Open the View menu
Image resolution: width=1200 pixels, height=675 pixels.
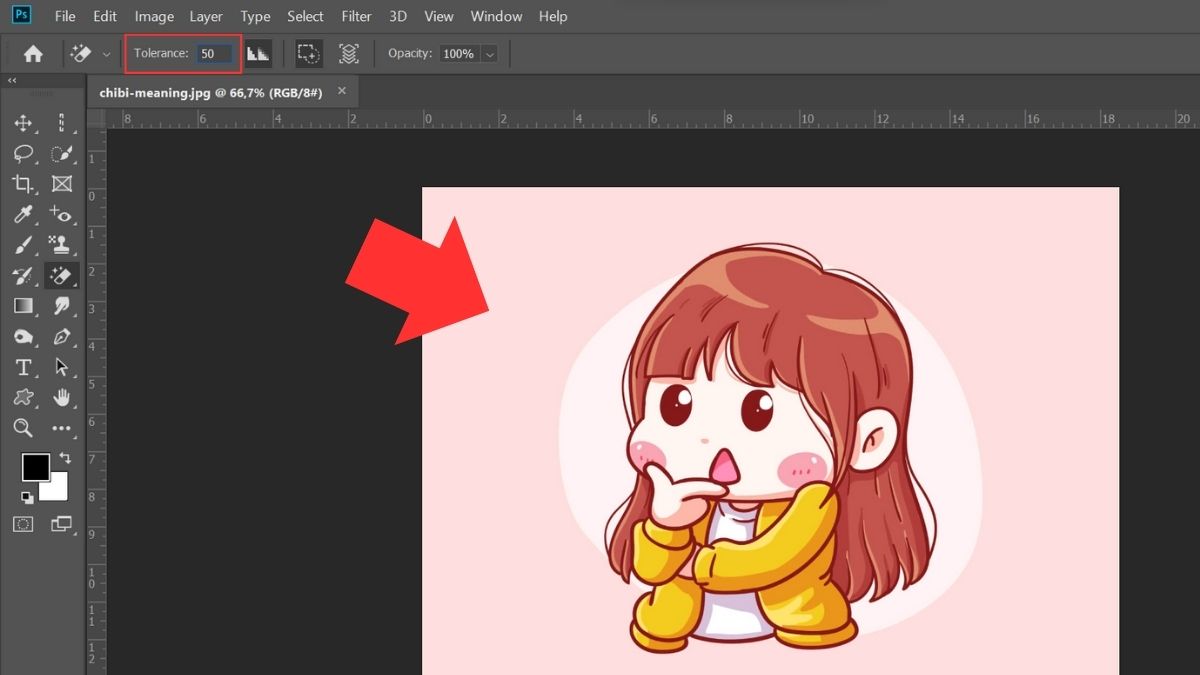[x=439, y=16]
